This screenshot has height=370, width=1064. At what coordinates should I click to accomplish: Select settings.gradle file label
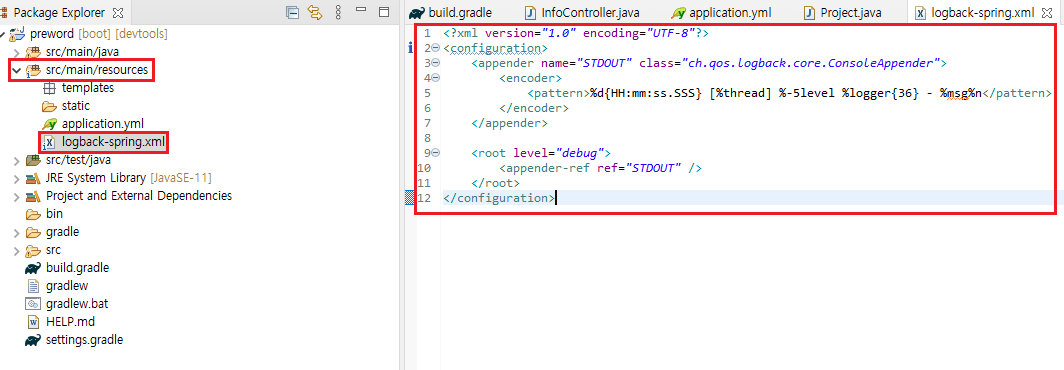pos(84,340)
